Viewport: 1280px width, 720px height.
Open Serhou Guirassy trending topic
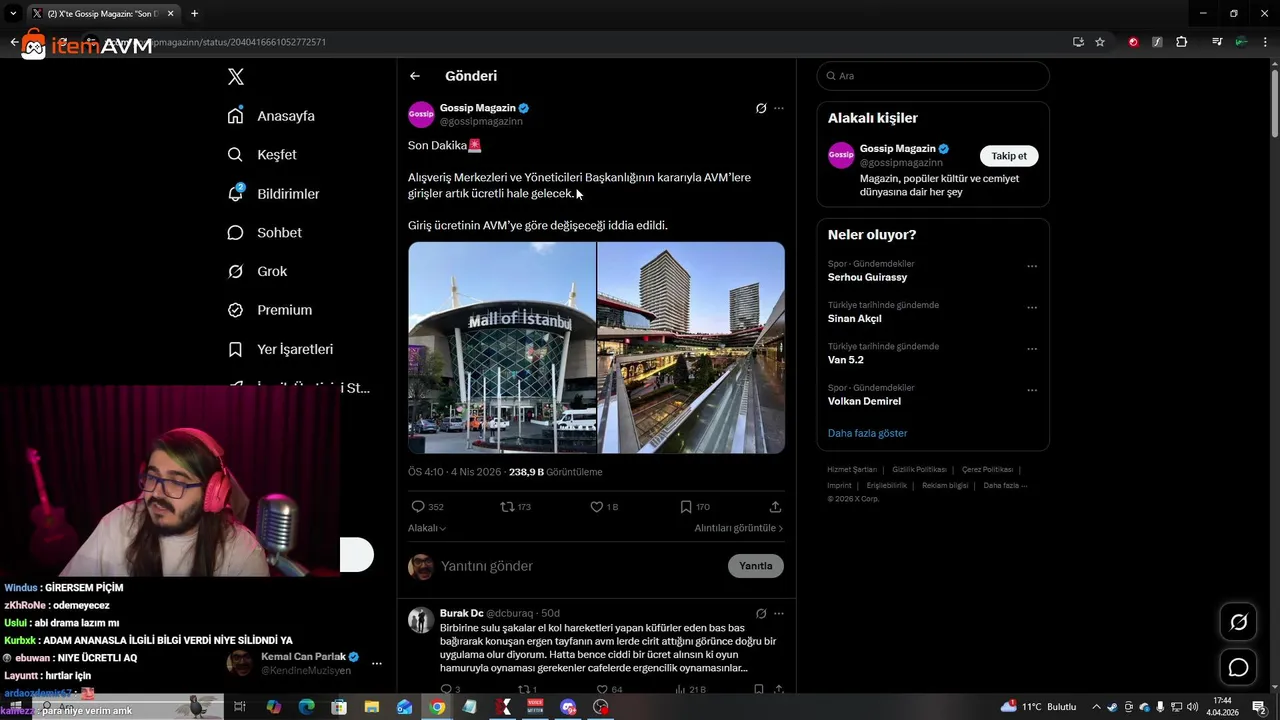(x=867, y=277)
